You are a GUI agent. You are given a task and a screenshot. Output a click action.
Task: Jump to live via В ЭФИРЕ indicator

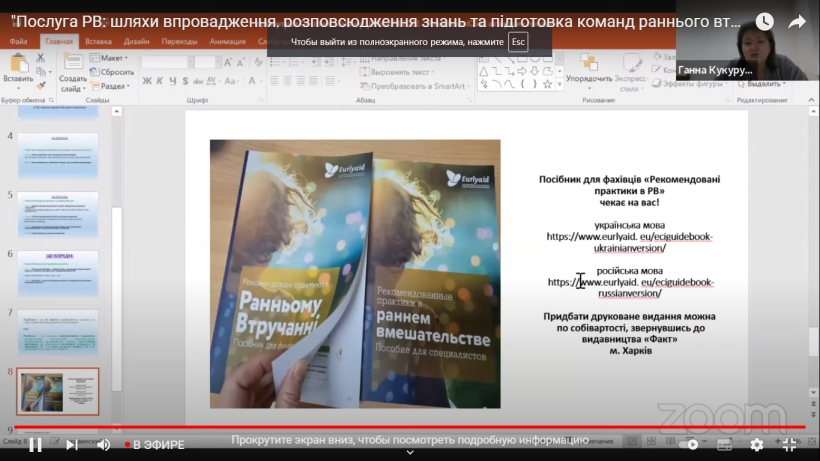coord(155,445)
